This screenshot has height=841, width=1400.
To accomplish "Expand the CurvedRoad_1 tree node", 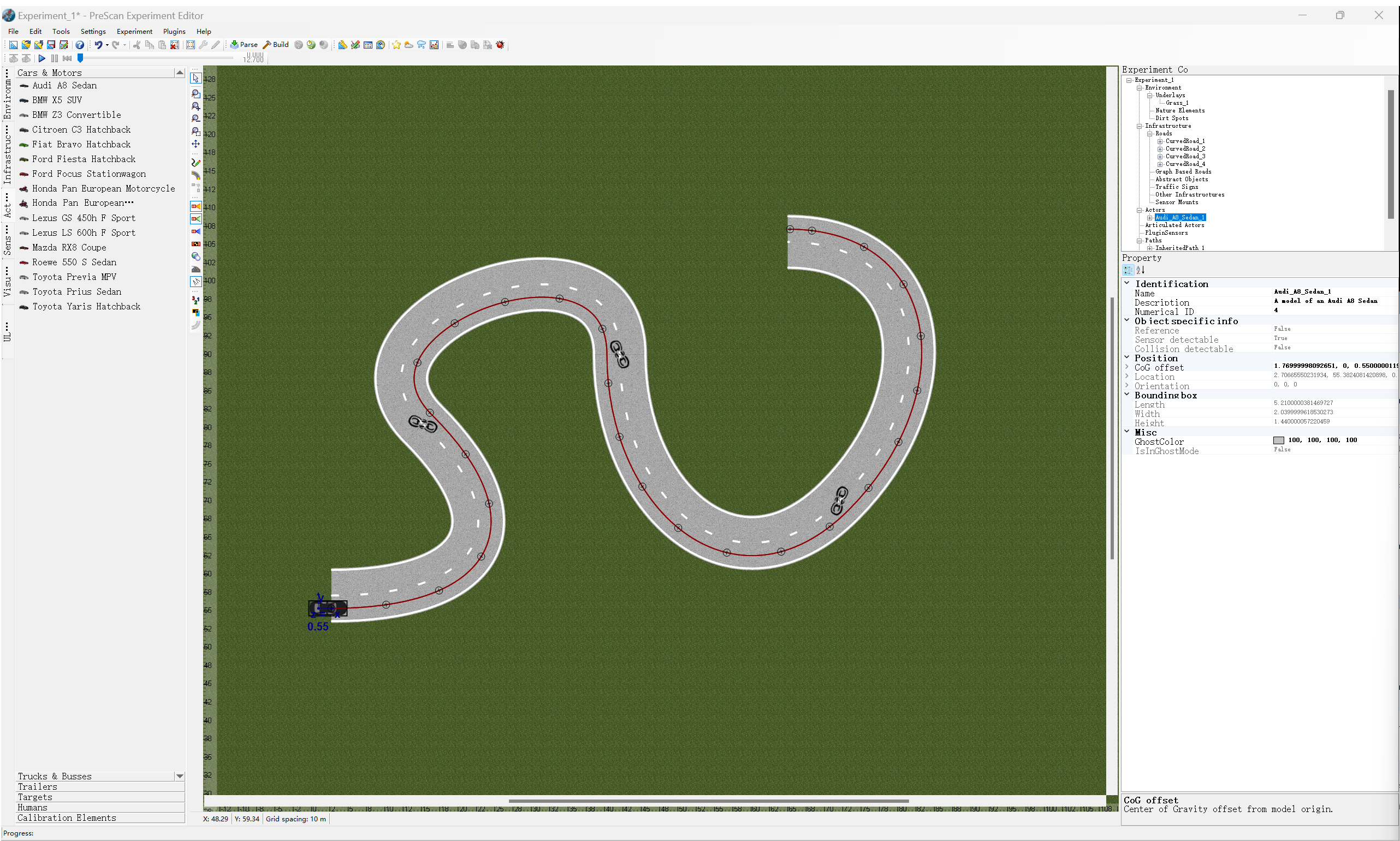I will [x=1160, y=141].
